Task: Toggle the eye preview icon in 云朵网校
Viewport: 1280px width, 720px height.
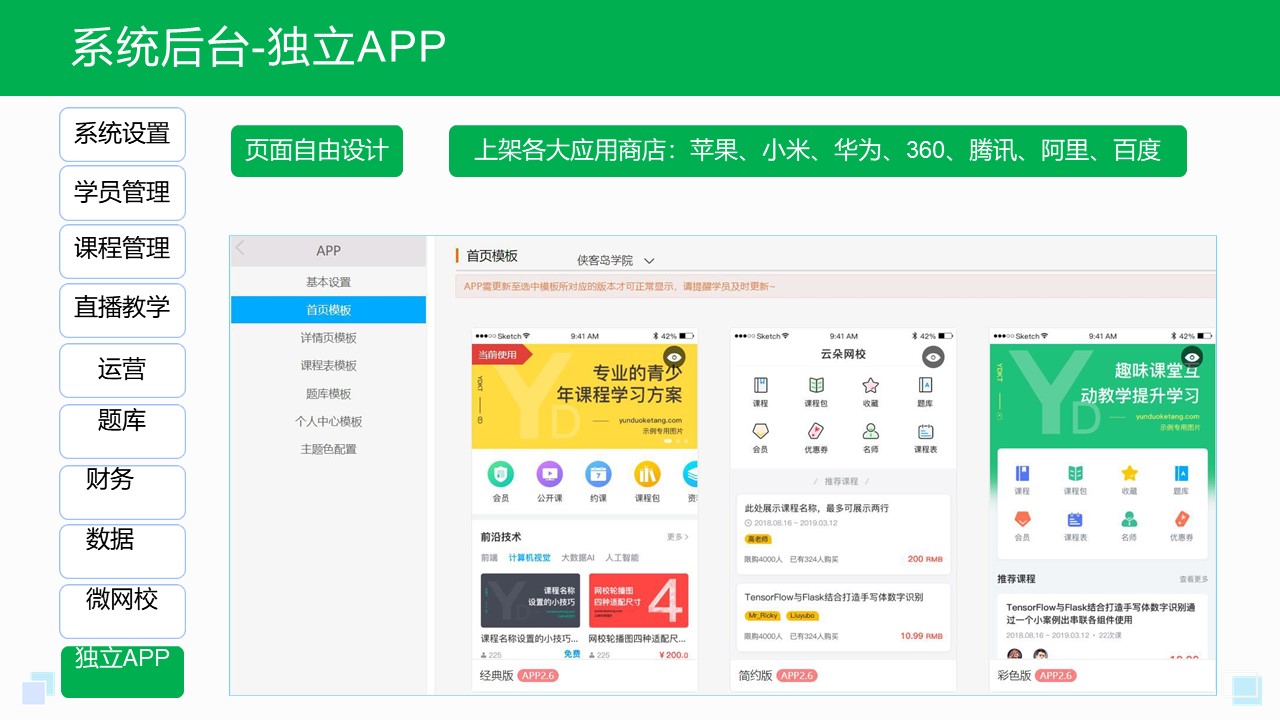Action: (933, 356)
